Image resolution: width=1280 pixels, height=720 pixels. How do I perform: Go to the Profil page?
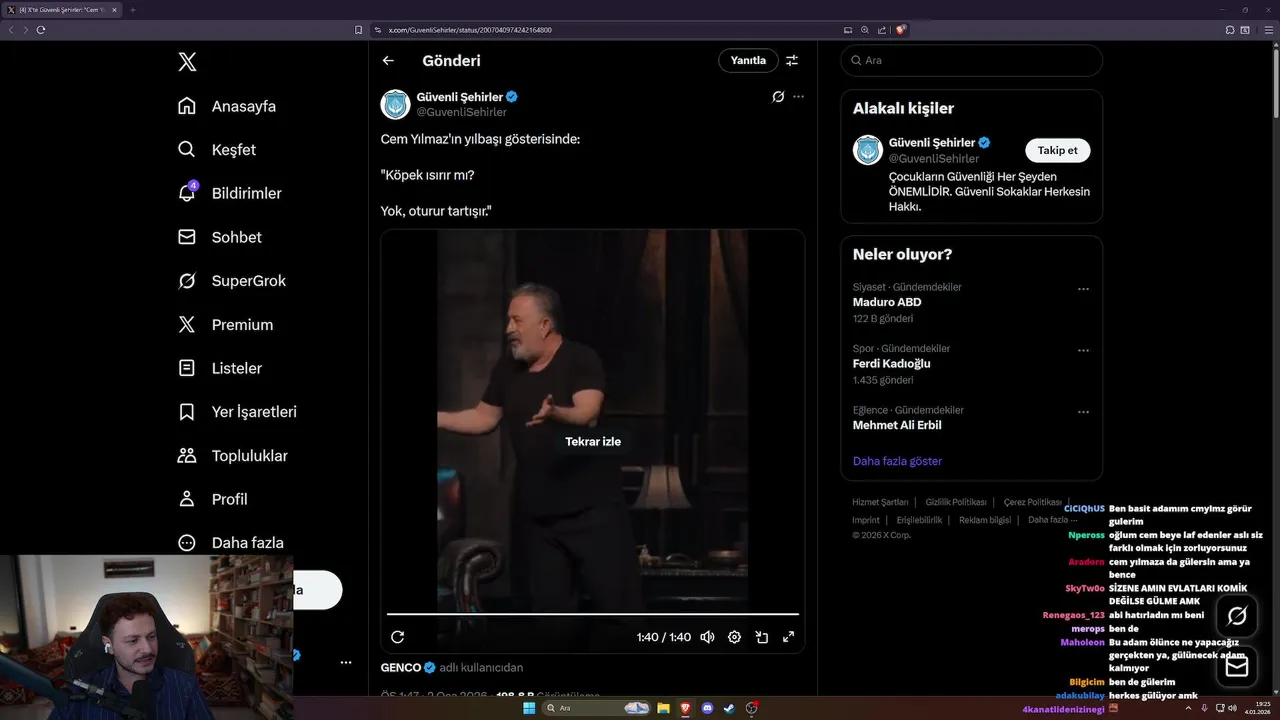pos(212,499)
